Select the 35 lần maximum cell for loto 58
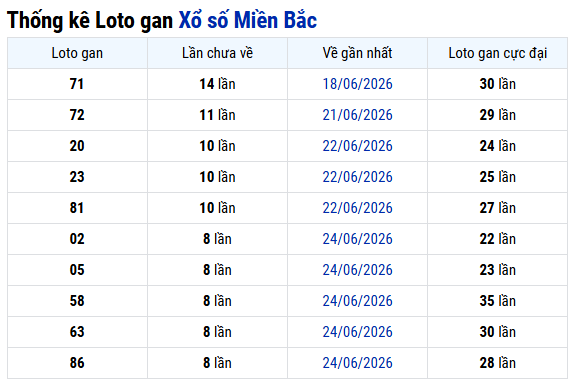Image resolution: width=571 pixels, height=383 pixels. (x=497, y=301)
